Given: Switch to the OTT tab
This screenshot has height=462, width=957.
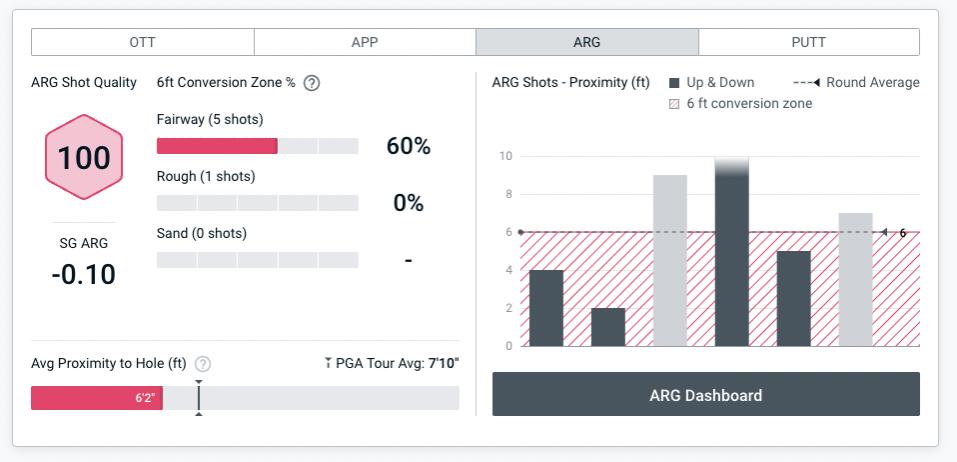Looking at the screenshot, I should click(x=143, y=42).
